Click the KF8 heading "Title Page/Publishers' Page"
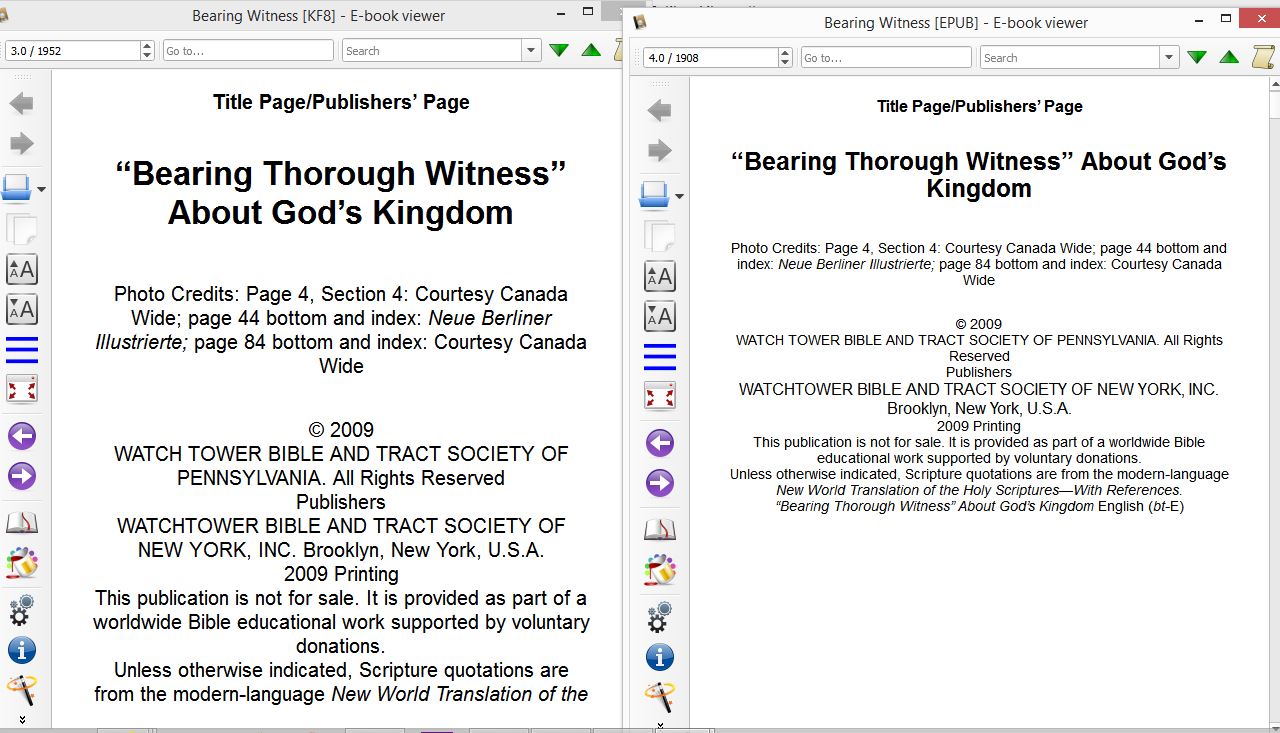1280x733 pixels. (x=341, y=102)
